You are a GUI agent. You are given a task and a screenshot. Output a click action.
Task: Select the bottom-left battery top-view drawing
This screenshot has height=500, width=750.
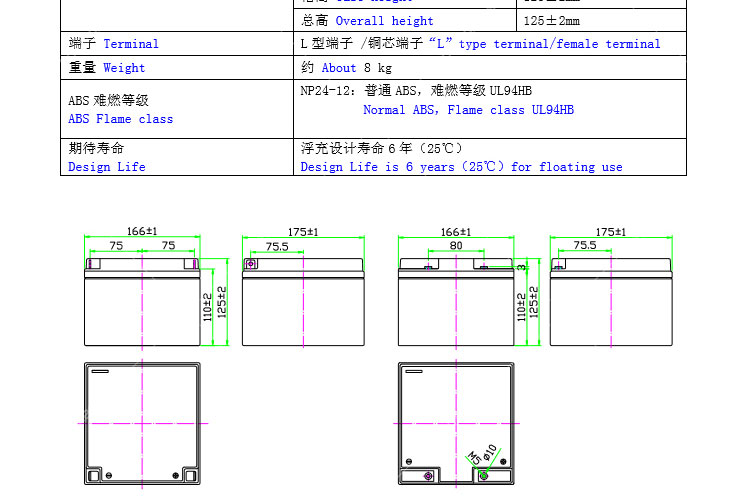click(141, 423)
